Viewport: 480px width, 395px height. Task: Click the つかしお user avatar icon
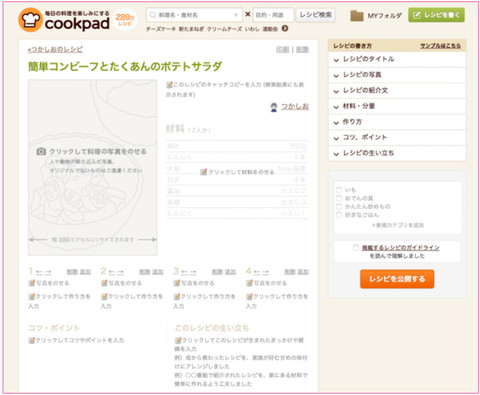pos(274,107)
